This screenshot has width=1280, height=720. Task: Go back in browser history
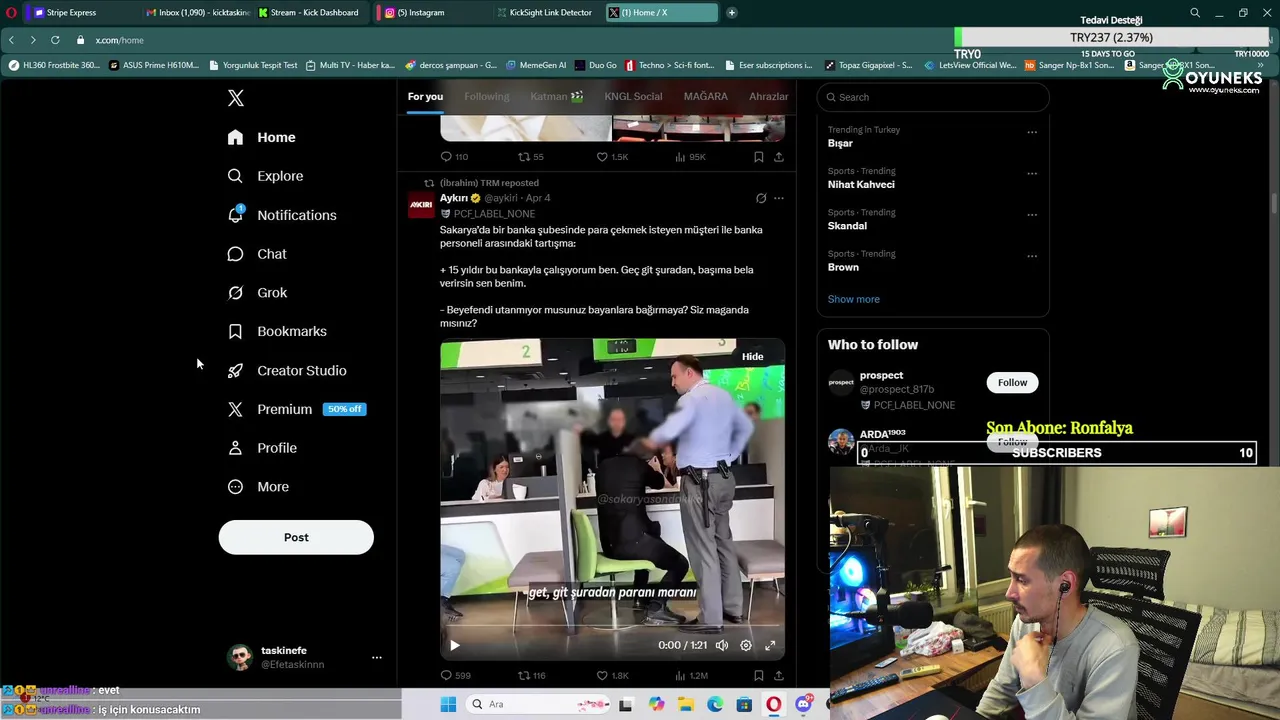click(11, 40)
